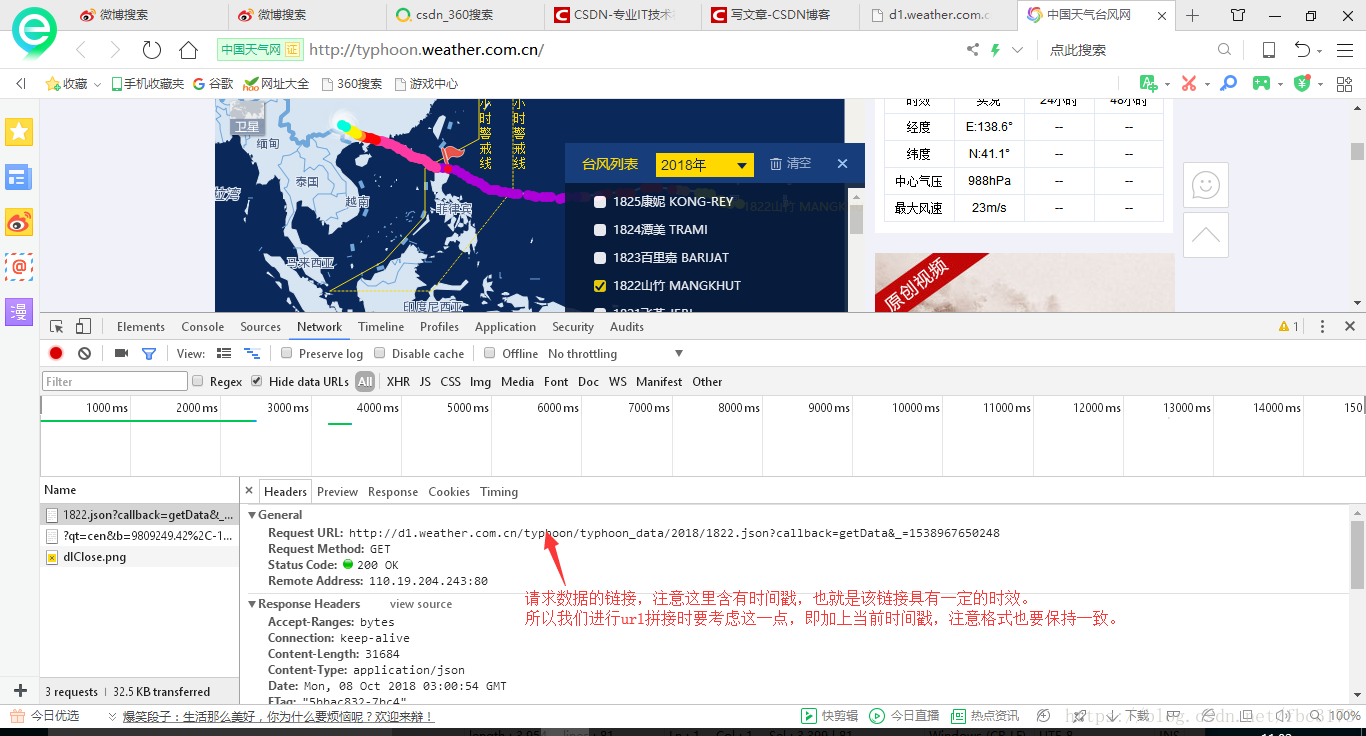Clear the network log icon
This screenshot has width=1366, height=736.
coord(85,353)
